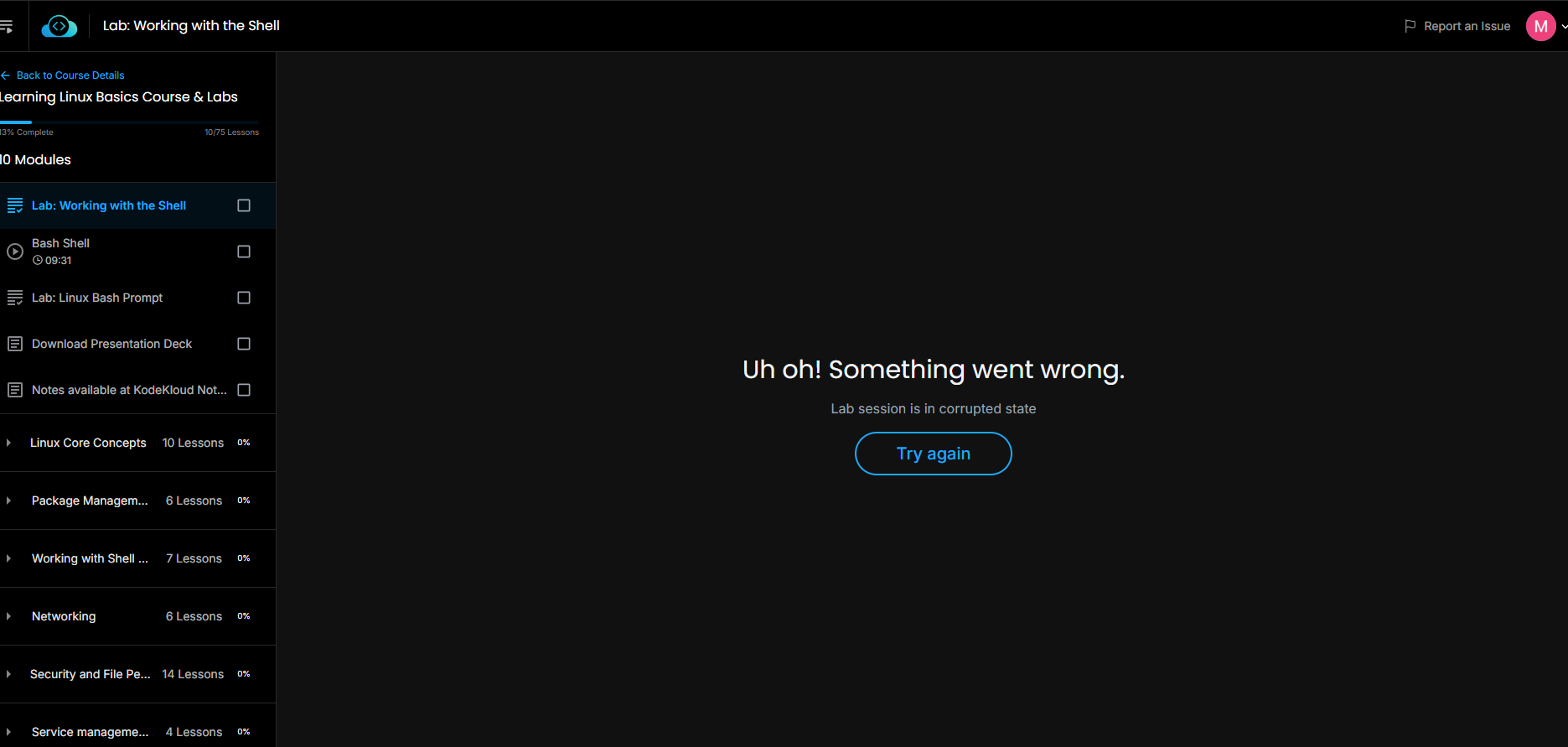
Task: Click the KodeKloud cloud logo icon
Action: [59, 26]
